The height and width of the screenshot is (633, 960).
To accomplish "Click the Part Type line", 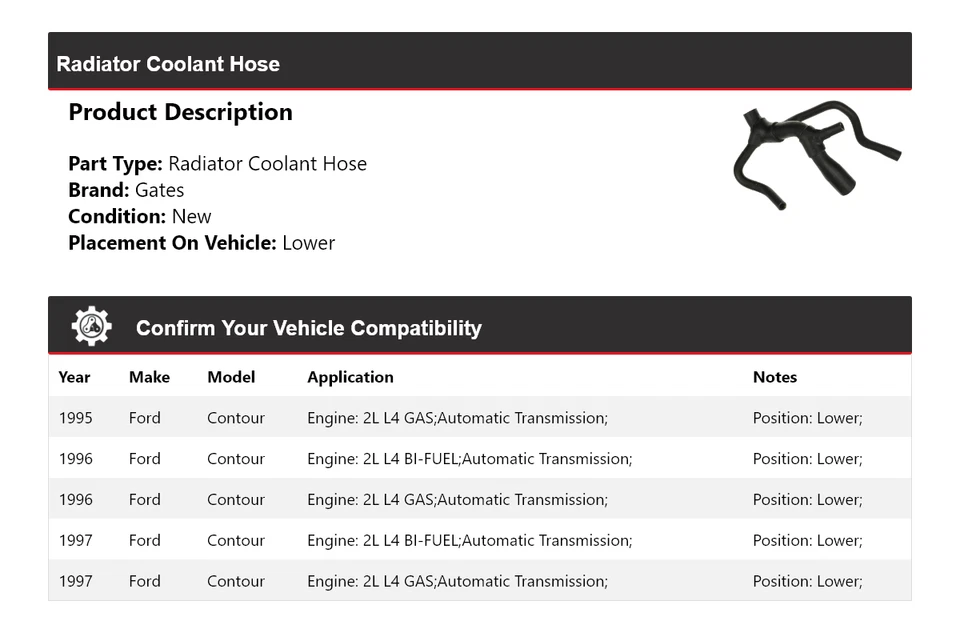I will pos(217,164).
